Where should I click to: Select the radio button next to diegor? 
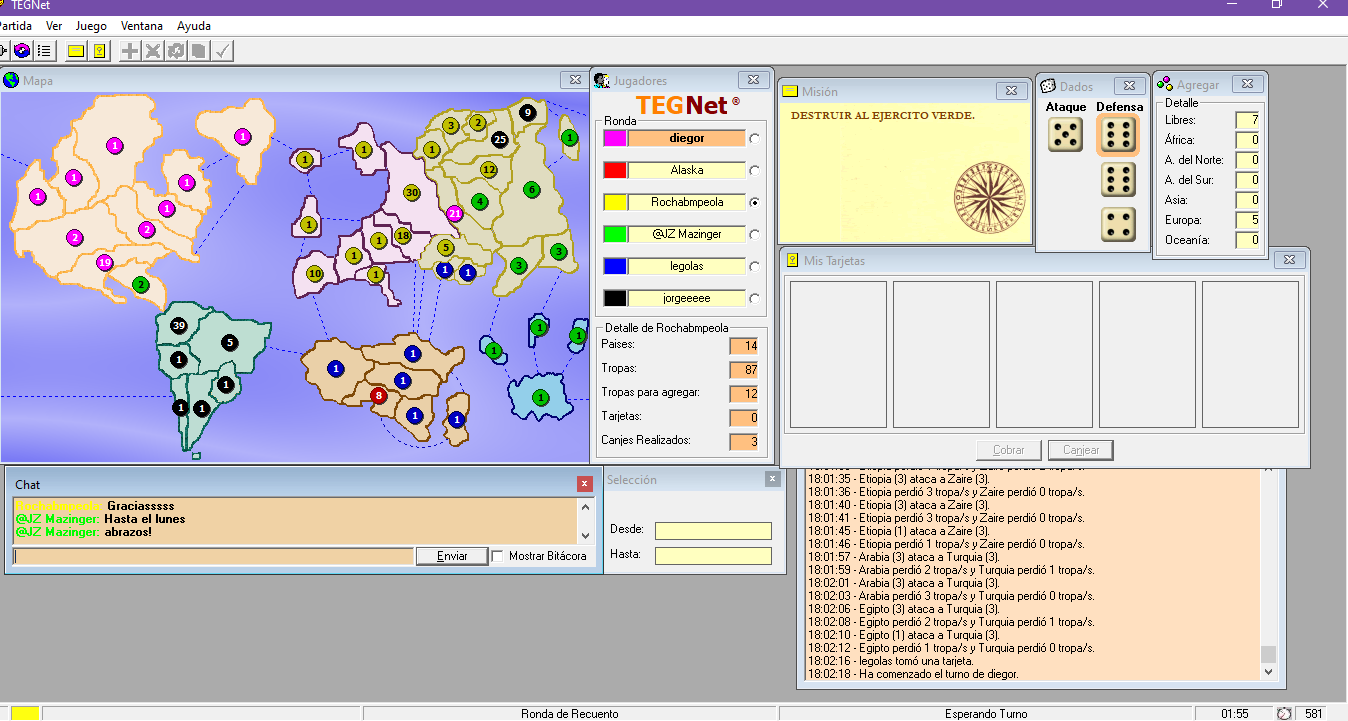tap(754, 139)
